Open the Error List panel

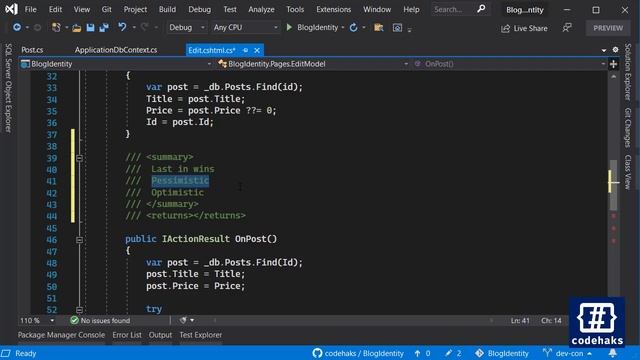[x=127, y=335]
